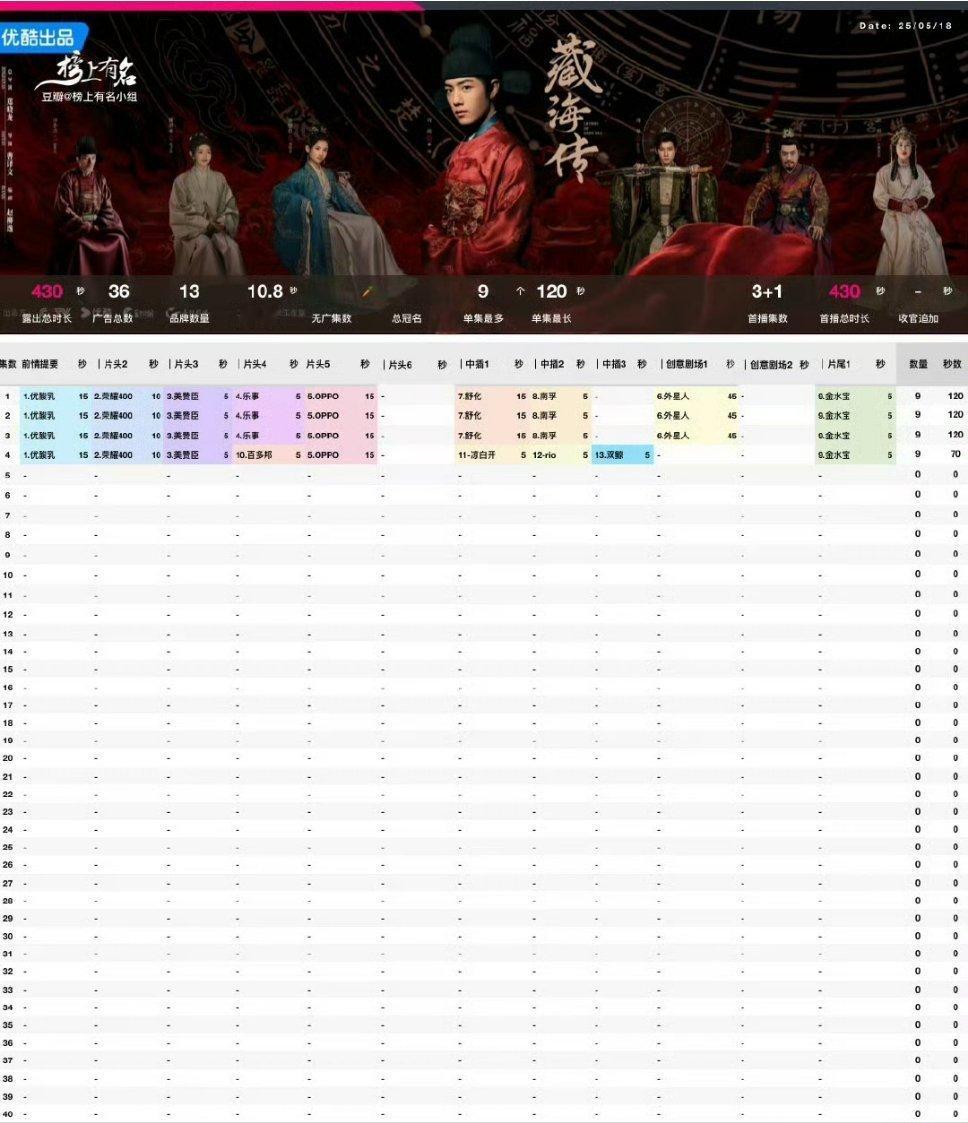Viewport: 968px width, 1123px height.
Task: Click the 11-凉白开 cell
Action: [477, 455]
